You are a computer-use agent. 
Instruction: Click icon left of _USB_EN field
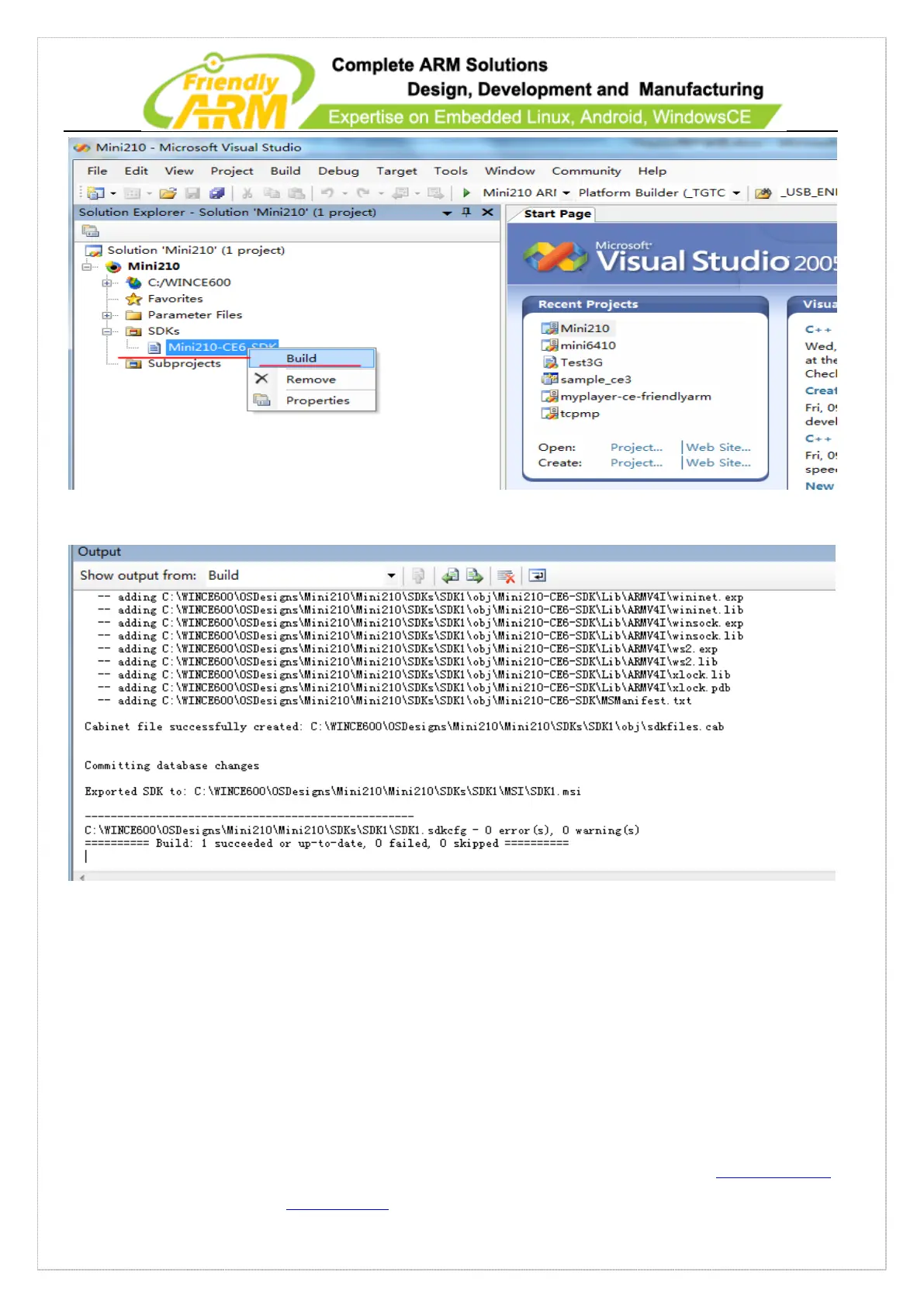(x=763, y=192)
